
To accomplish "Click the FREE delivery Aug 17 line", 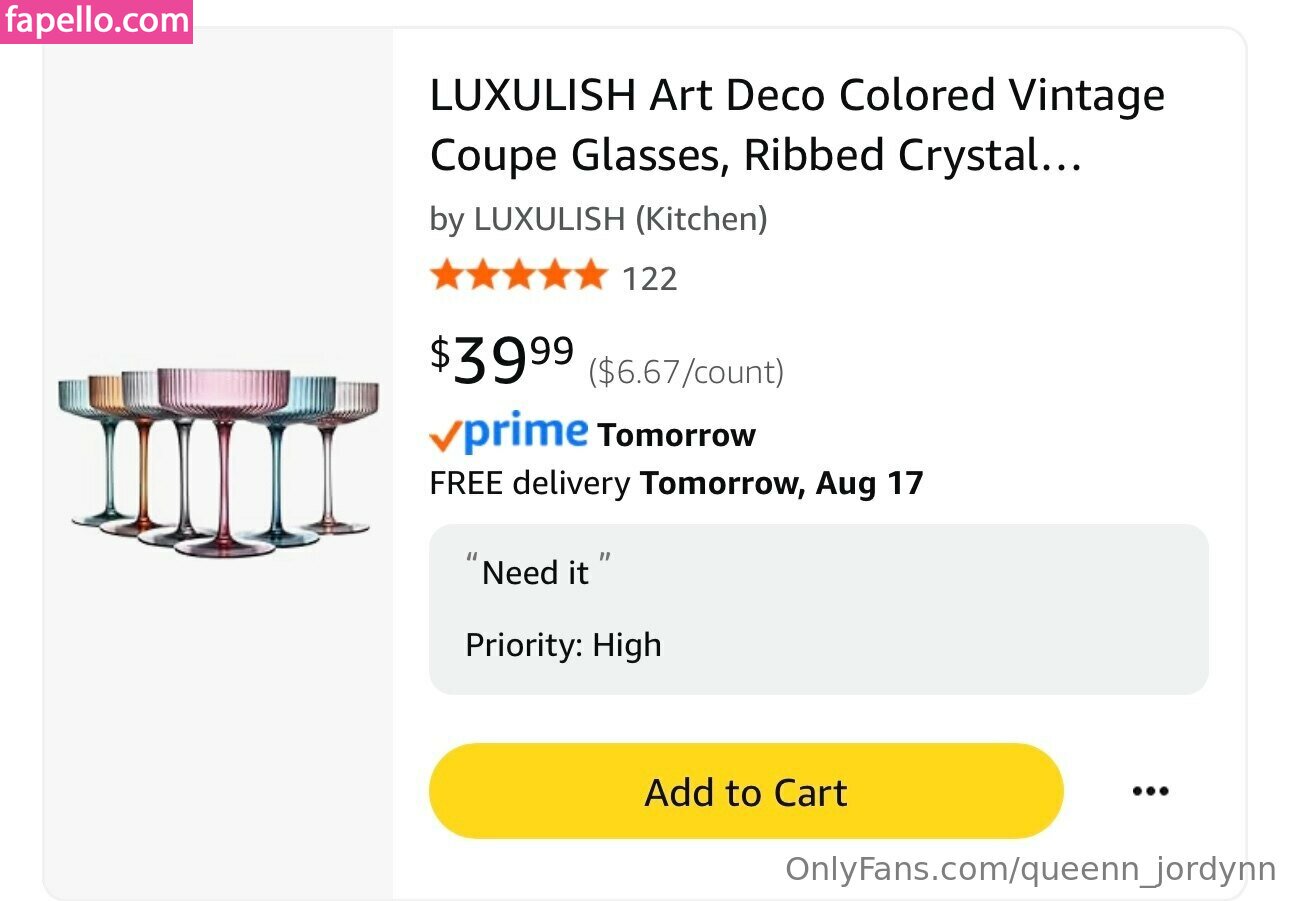I will [x=676, y=484].
